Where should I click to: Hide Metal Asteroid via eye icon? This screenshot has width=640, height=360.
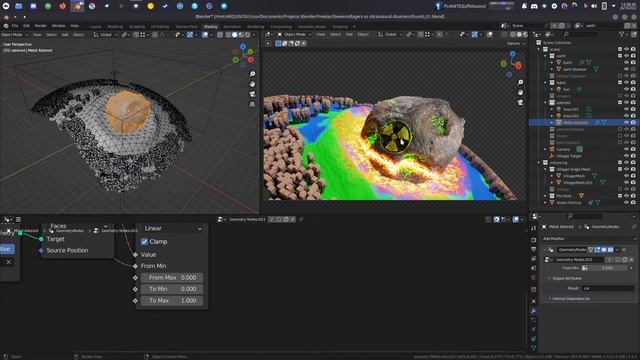tap(626, 122)
